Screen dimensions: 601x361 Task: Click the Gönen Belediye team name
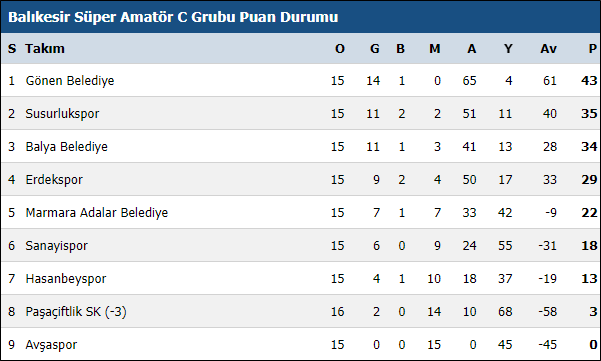pyautogui.click(x=70, y=81)
